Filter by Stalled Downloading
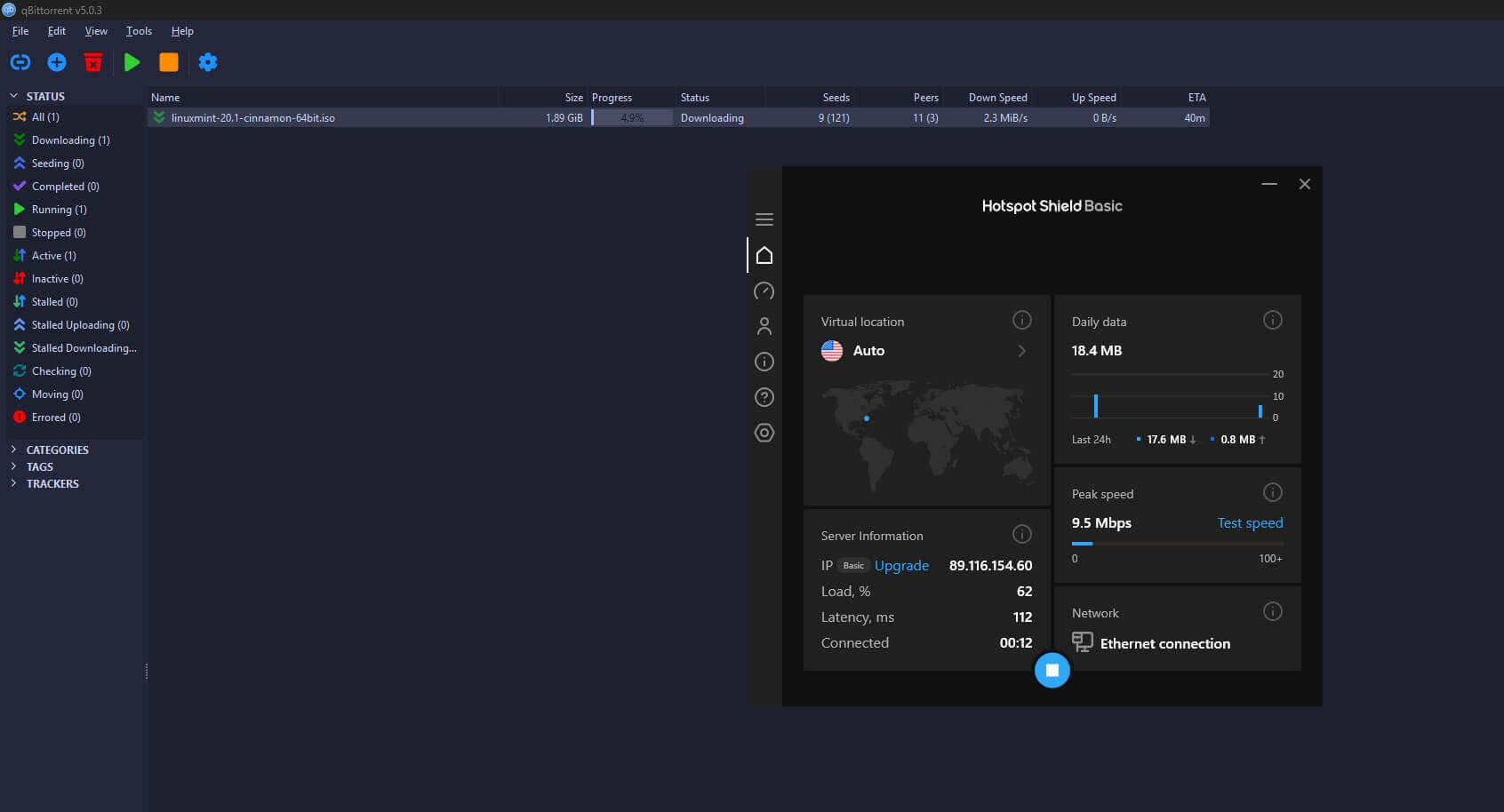The height and width of the screenshot is (812, 1504). point(75,348)
